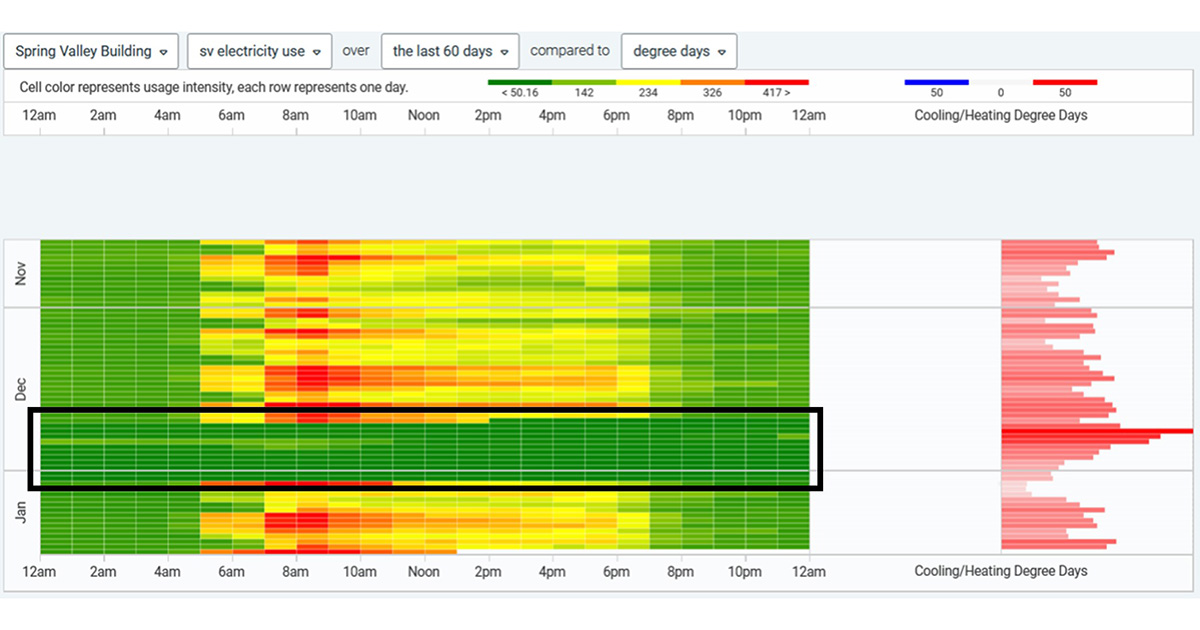This screenshot has width=1200, height=630.
Task: Click the blue cooling degree legend swatch
Action: click(x=936, y=82)
